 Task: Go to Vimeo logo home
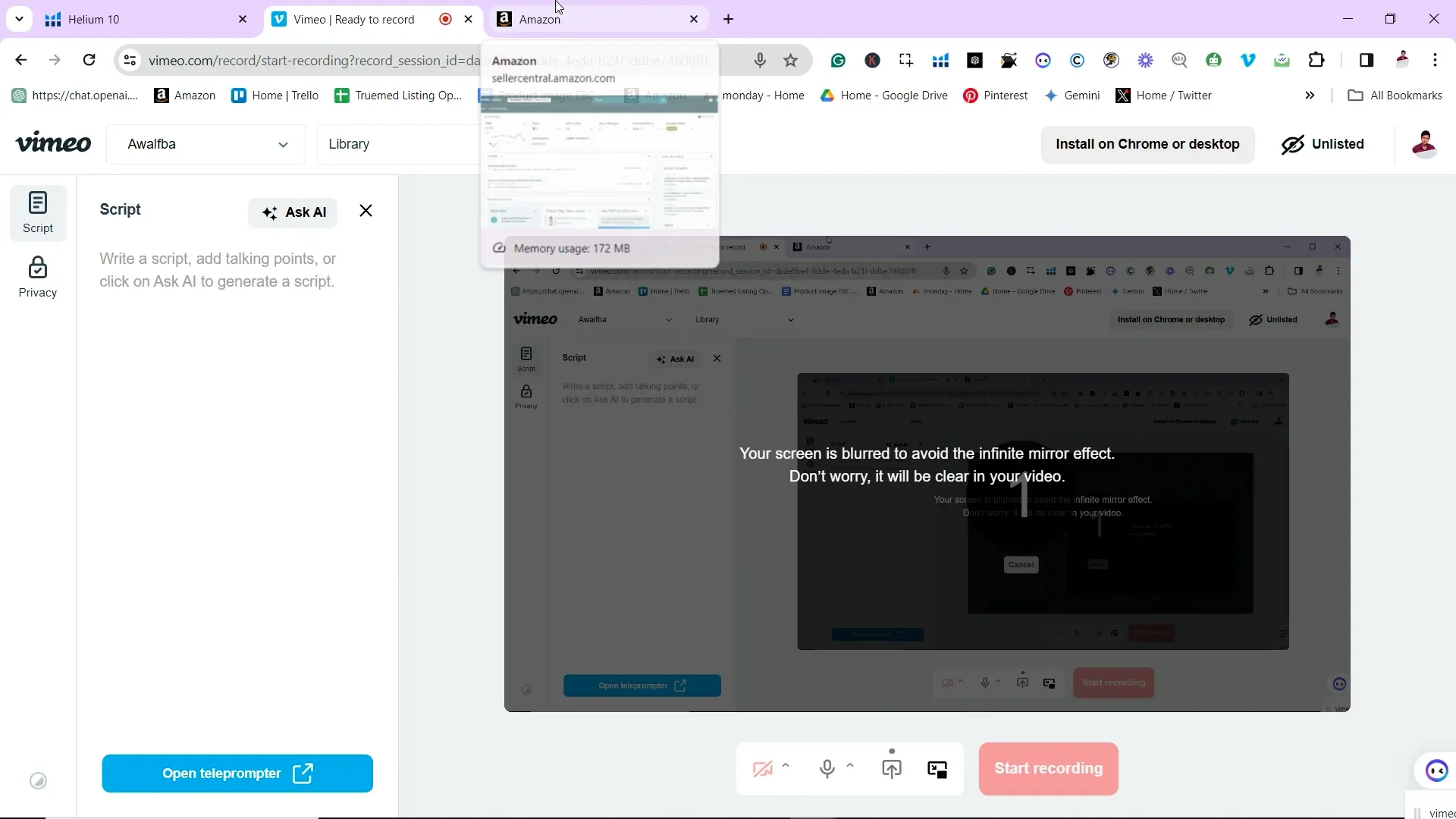pyautogui.click(x=53, y=143)
